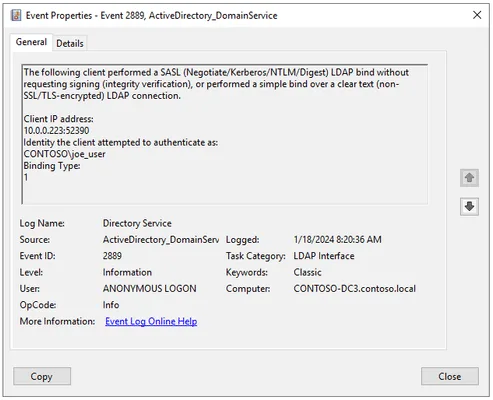Click the Logged timestamp 1/18/2024 8:20:36 AM
This screenshot has width=493, height=400.
click(338, 240)
